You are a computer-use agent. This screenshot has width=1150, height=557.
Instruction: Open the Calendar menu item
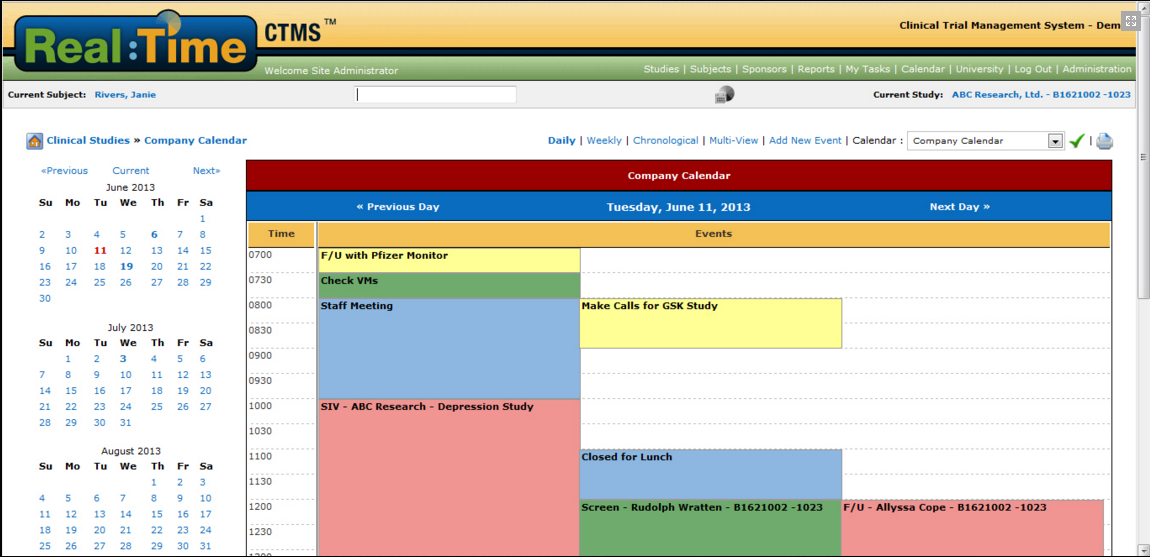[x=923, y=69]
